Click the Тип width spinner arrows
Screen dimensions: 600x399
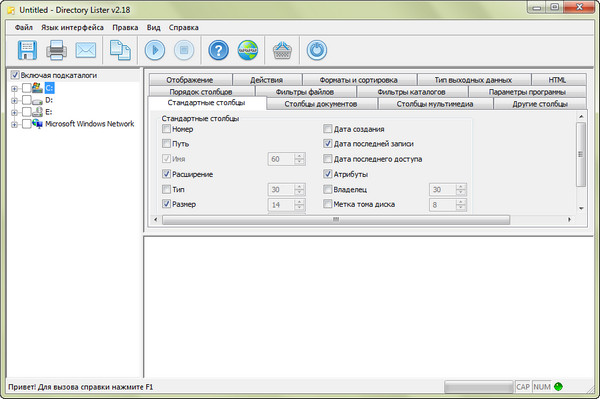click(300, 189)
